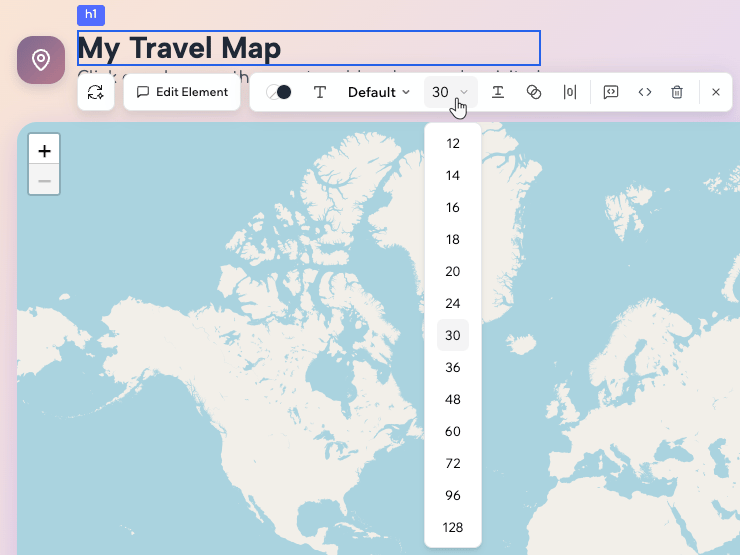Select font size 128
The height and width of the screenshot is (555, 740).
[453, 528]
